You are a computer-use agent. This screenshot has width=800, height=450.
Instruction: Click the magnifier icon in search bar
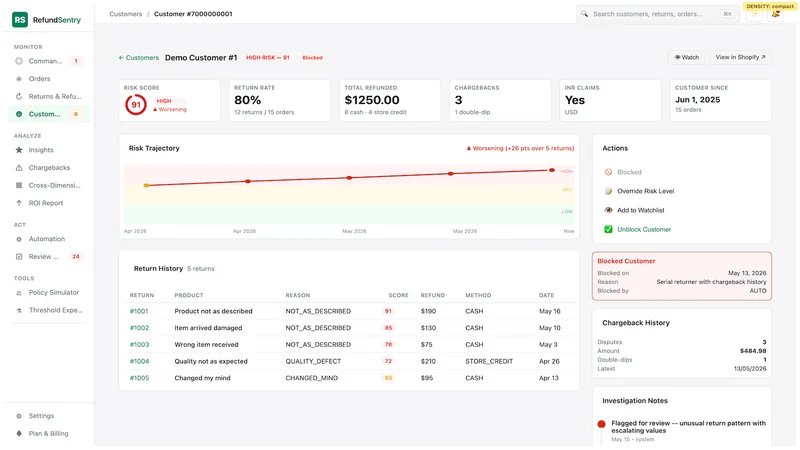584,14
